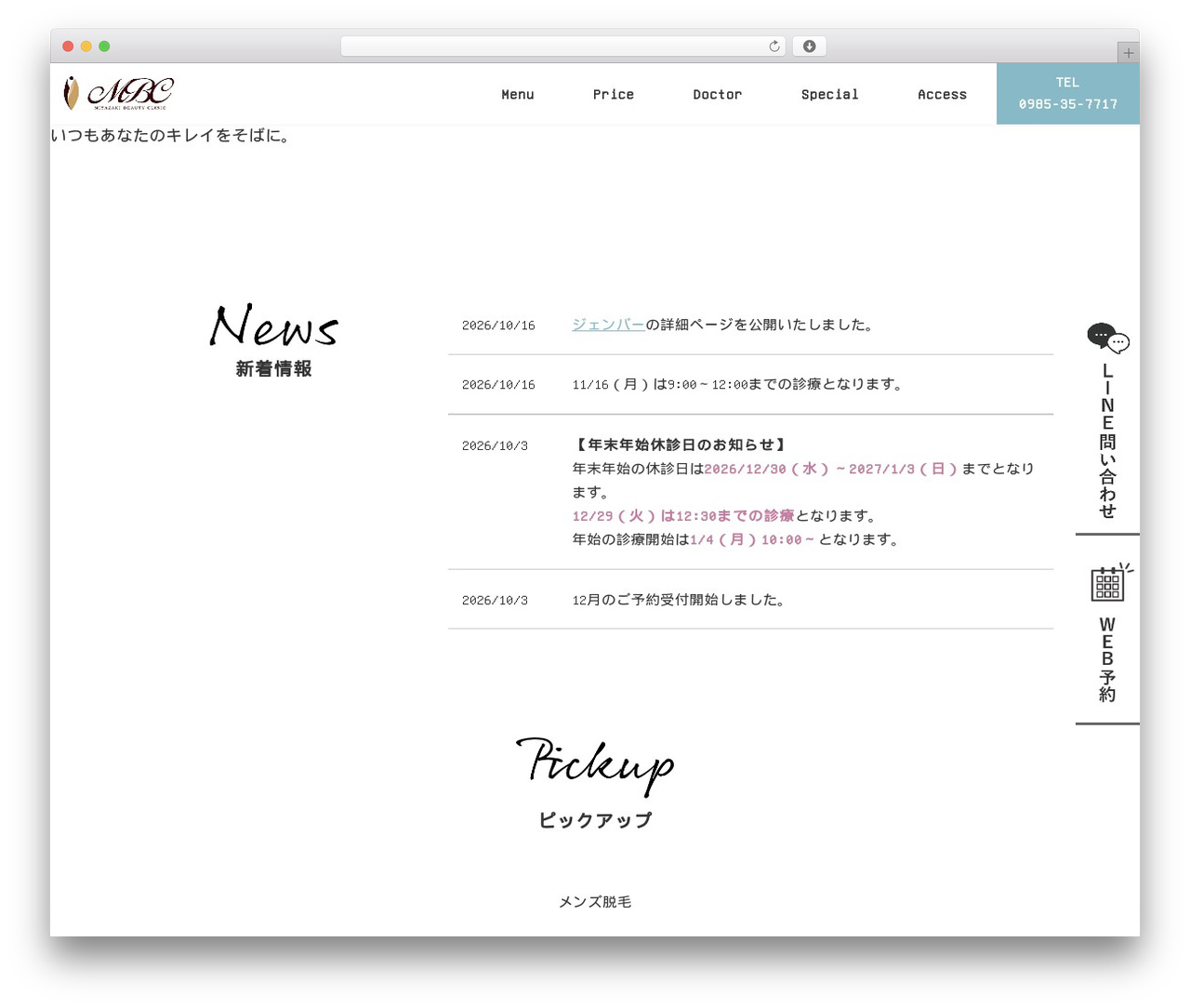Open the WEB予約 side button
This screenshot has width=1190, height=1008.
pos(1107,642)
